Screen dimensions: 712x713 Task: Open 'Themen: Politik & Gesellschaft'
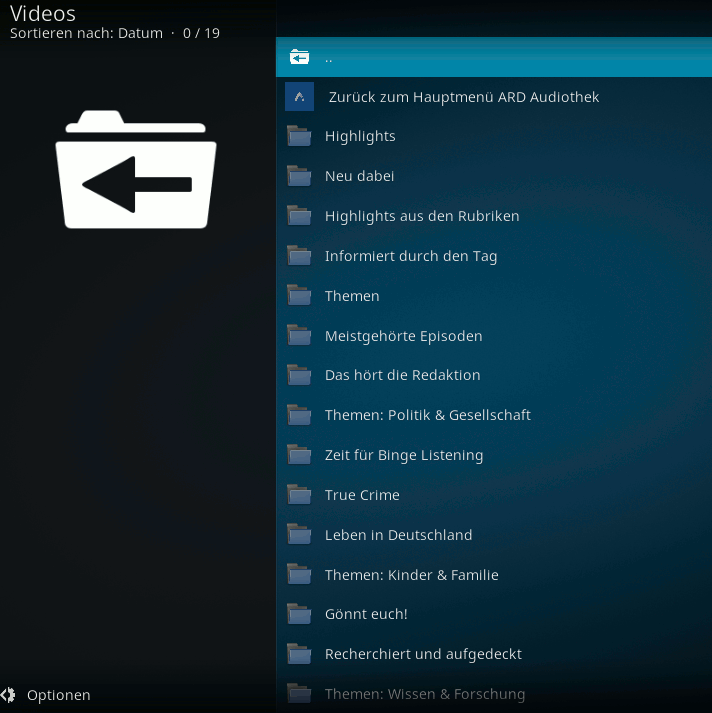[427, 415]
